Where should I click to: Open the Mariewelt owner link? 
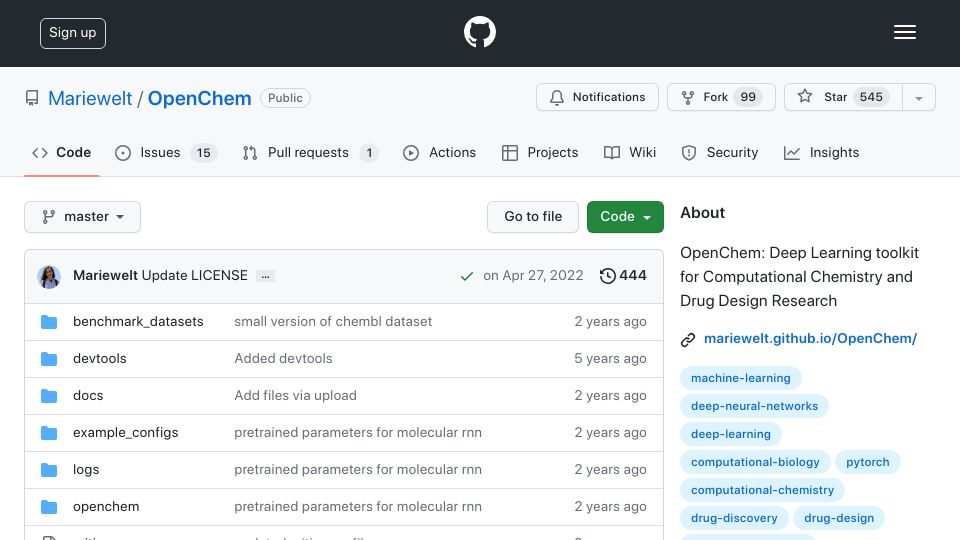pyautogui.click(x=90, y=98)
